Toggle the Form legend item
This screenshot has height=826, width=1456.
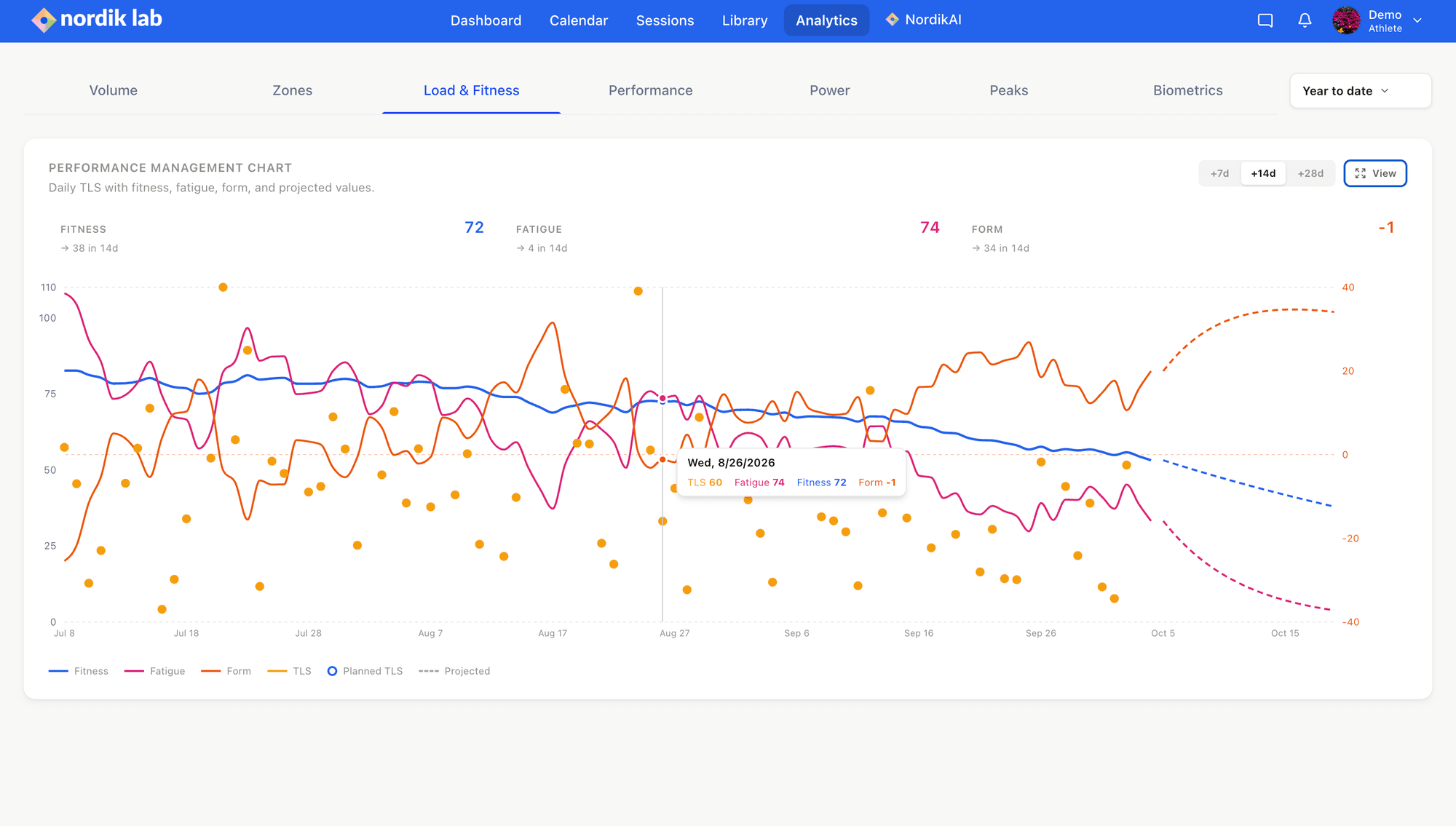pos(226,671)
